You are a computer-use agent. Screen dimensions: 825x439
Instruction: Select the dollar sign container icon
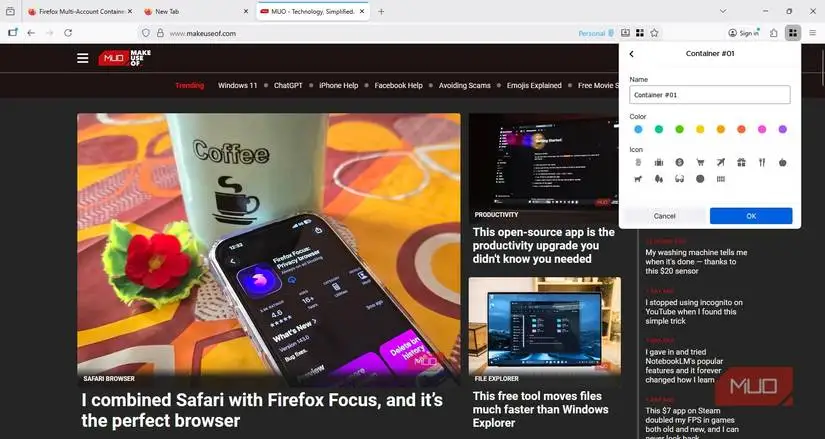click(679, 163)
